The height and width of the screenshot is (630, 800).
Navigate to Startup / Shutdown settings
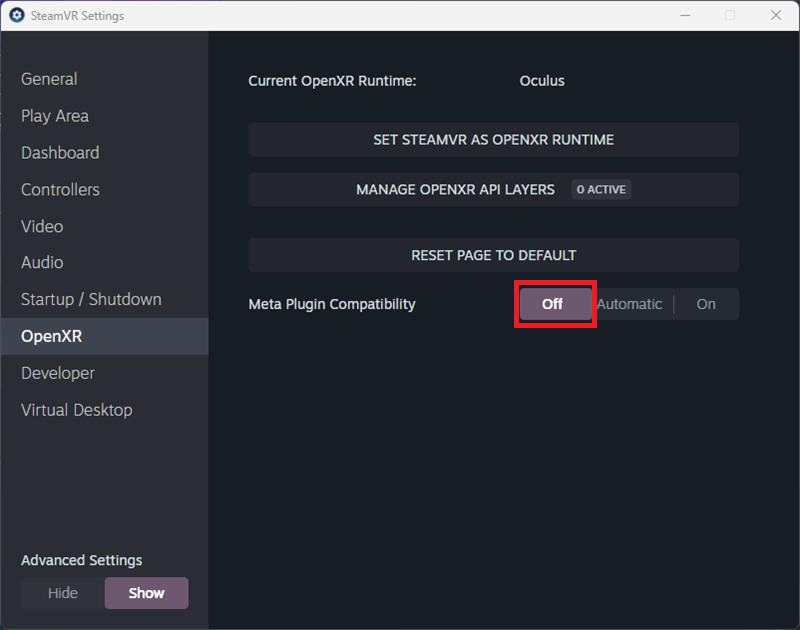click(x=91, y=299)
